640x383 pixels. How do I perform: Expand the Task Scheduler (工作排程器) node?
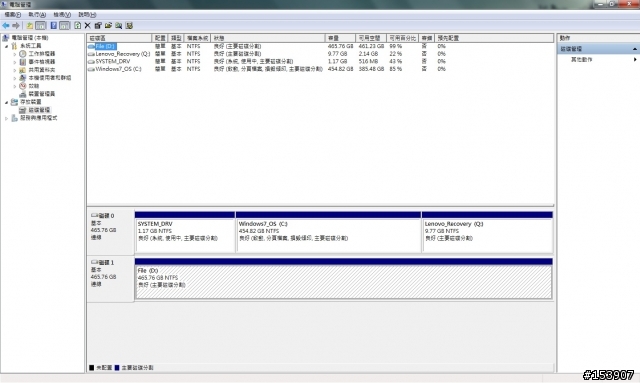pos(15,54)
